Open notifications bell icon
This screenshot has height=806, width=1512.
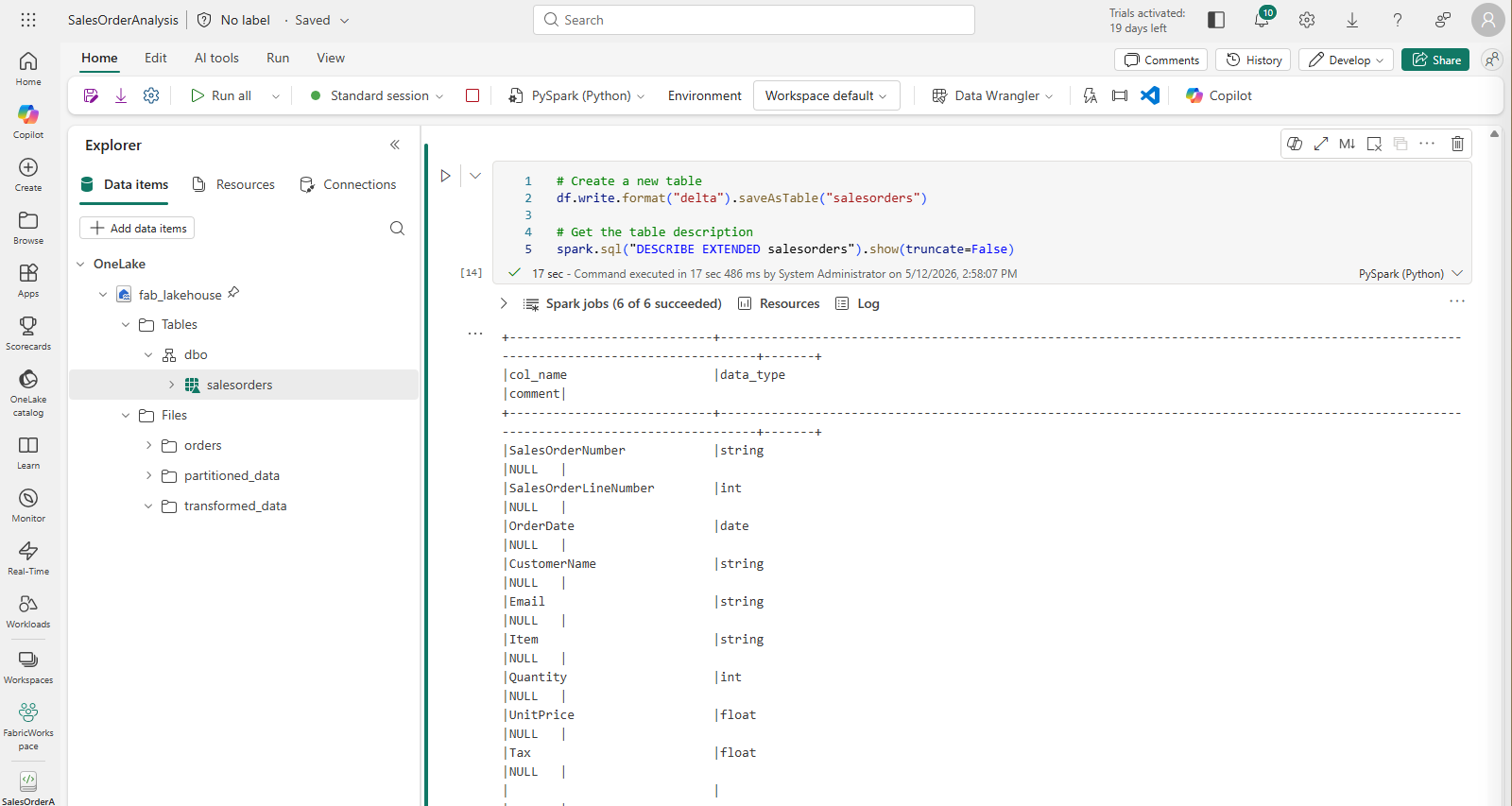[1262, 20]
